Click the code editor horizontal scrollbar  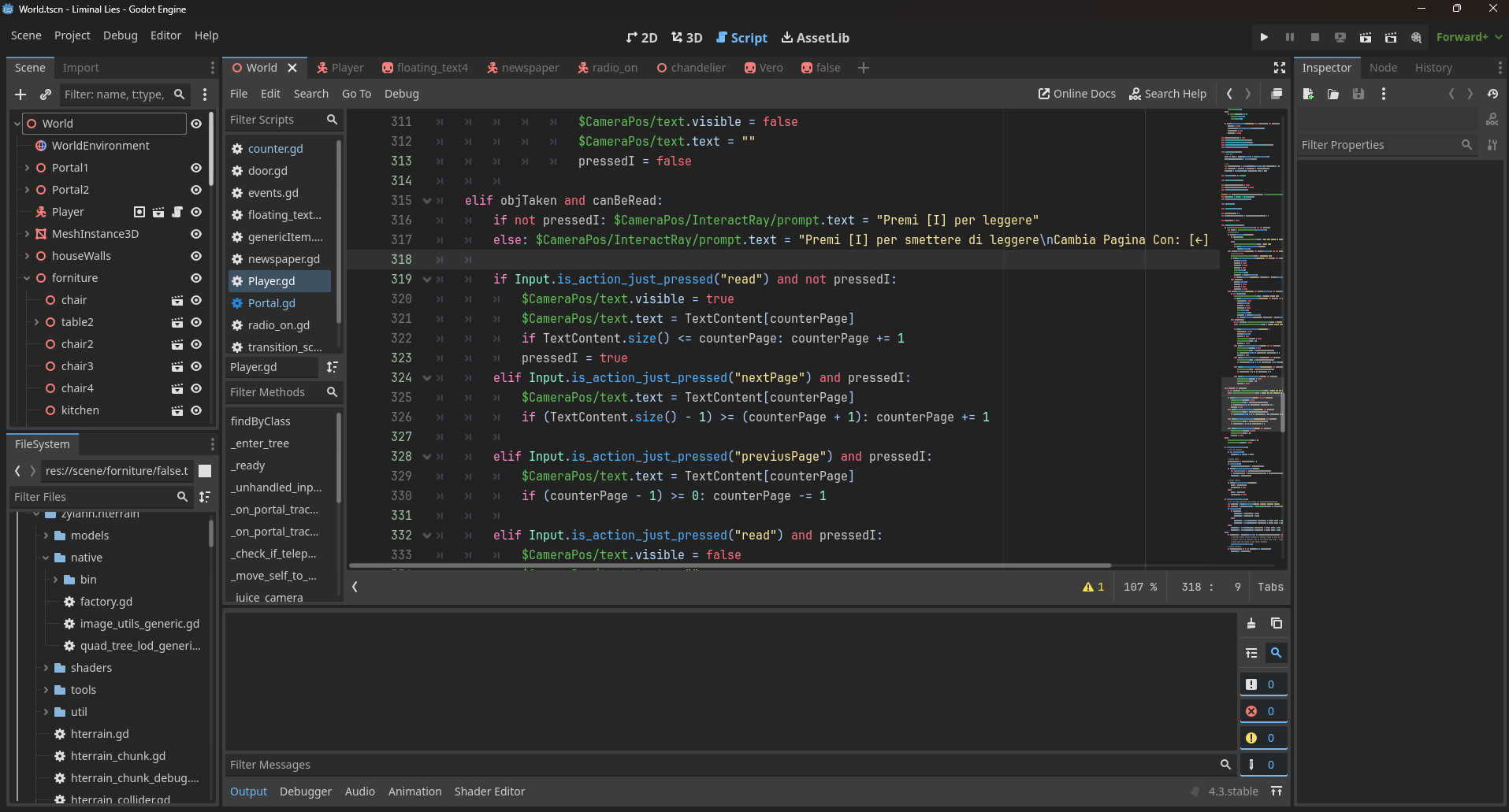click(730, 565)
